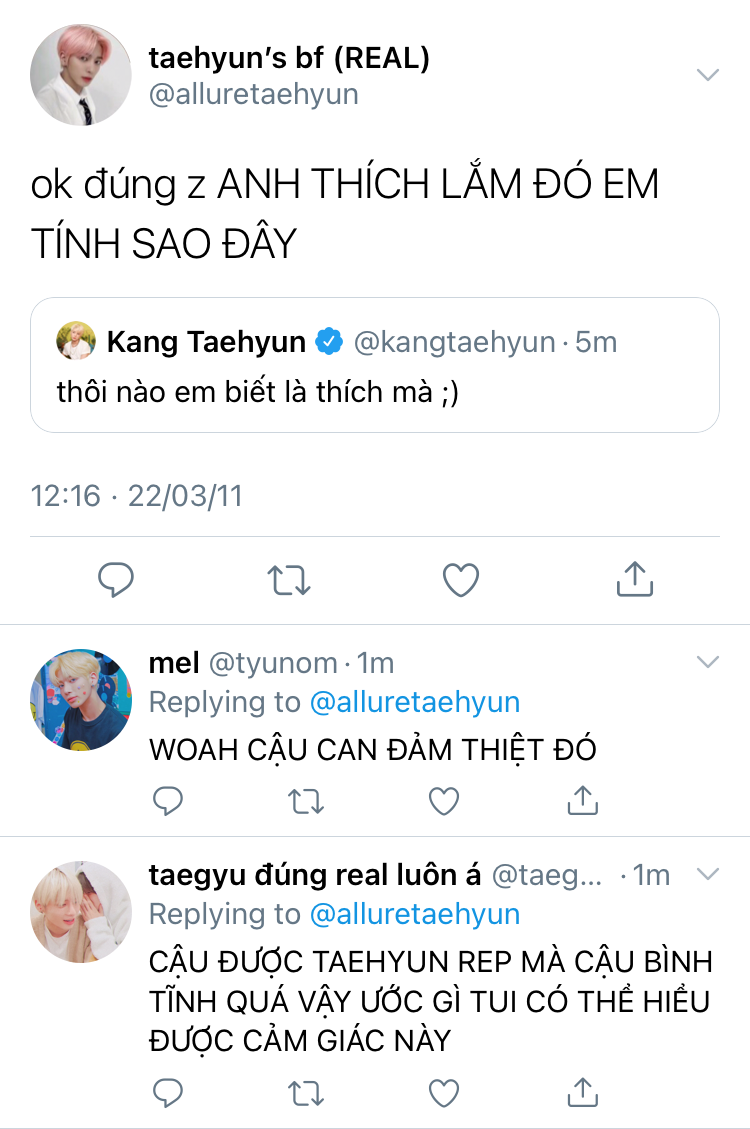Reply to the taegyu account's comment
The image size is (750, 1129).
(169, 1091)
